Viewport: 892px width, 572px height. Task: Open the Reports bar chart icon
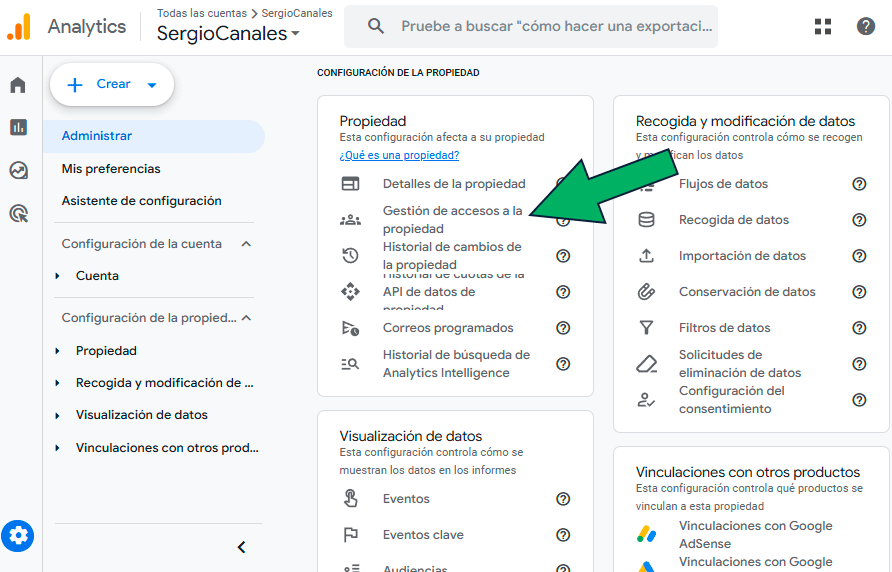click(18, 127)
